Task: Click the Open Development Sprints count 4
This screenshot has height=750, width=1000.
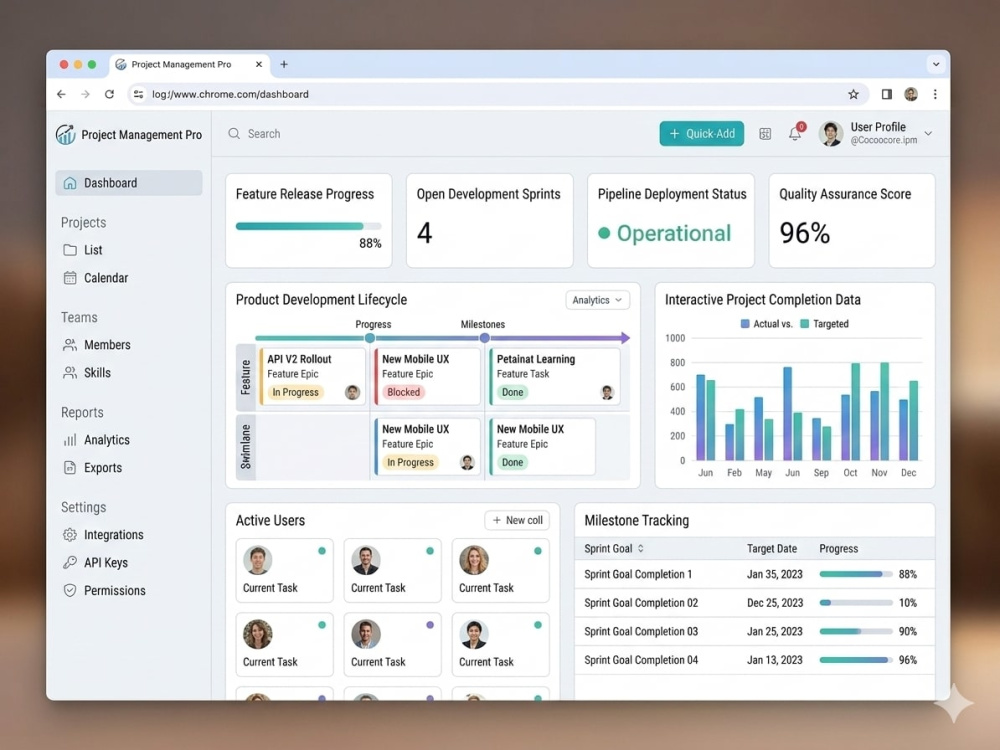Action: click(x=425, y=233)
